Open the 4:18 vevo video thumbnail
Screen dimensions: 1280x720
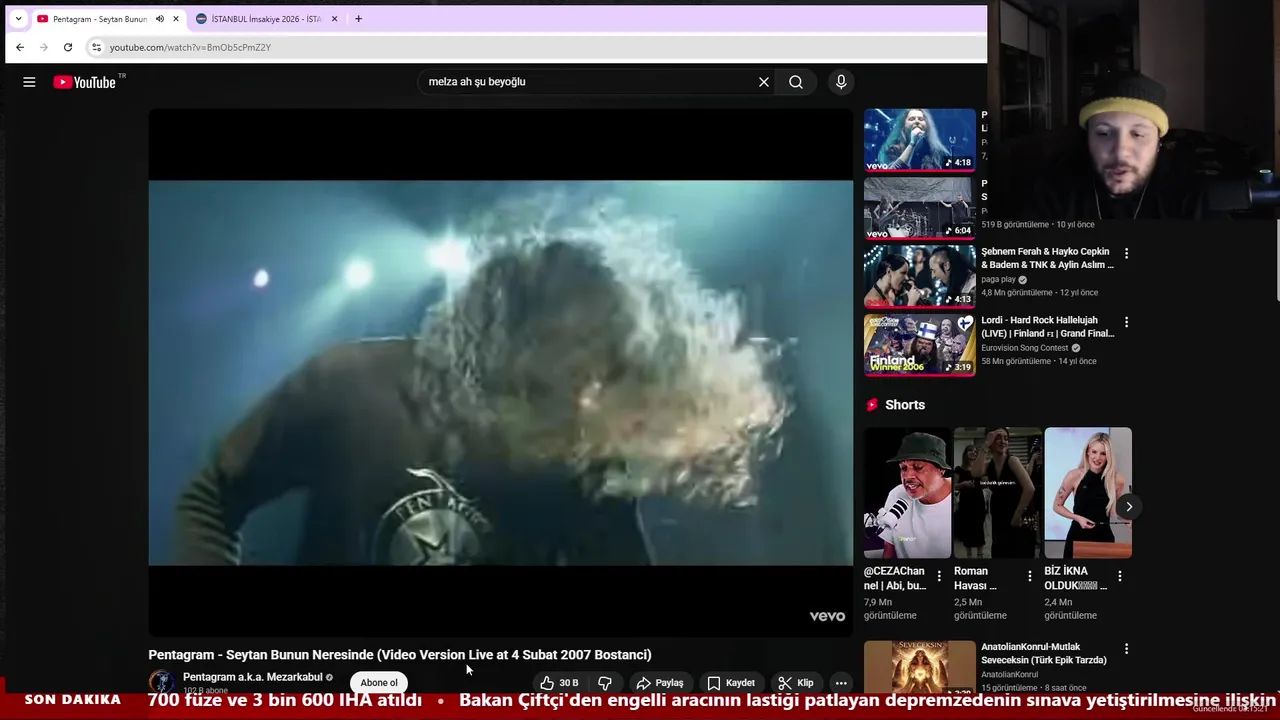click(919, 140)
